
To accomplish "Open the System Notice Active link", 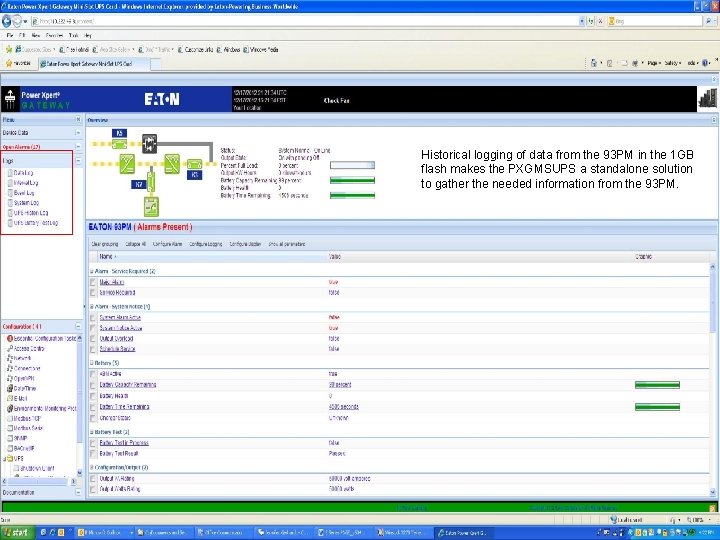I will [x=121, y=328].
